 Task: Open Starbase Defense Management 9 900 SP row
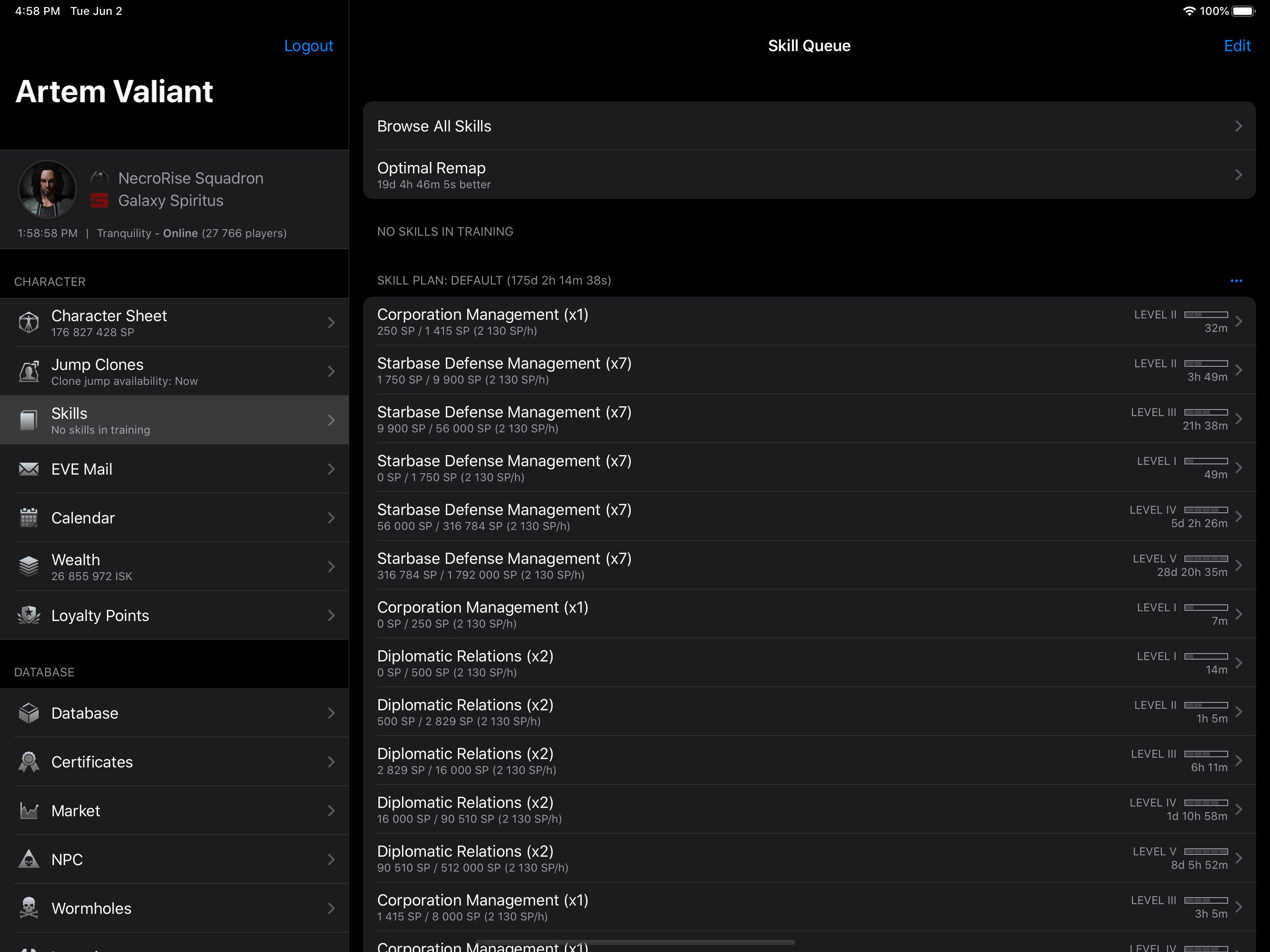[x=809, y=418]
